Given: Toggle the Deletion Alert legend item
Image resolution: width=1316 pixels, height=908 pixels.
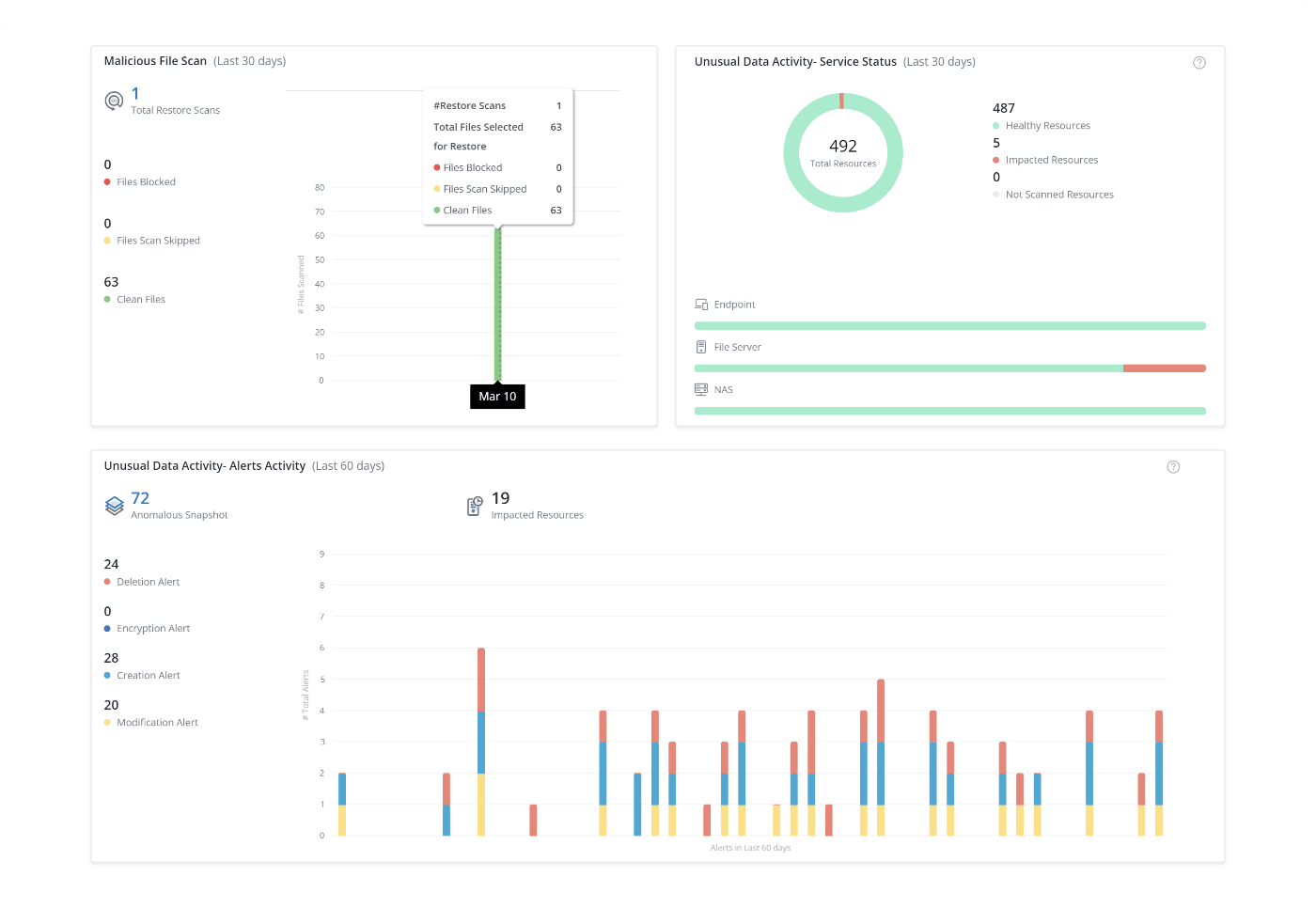Looking at the screenshot, I should pos(148,582).
